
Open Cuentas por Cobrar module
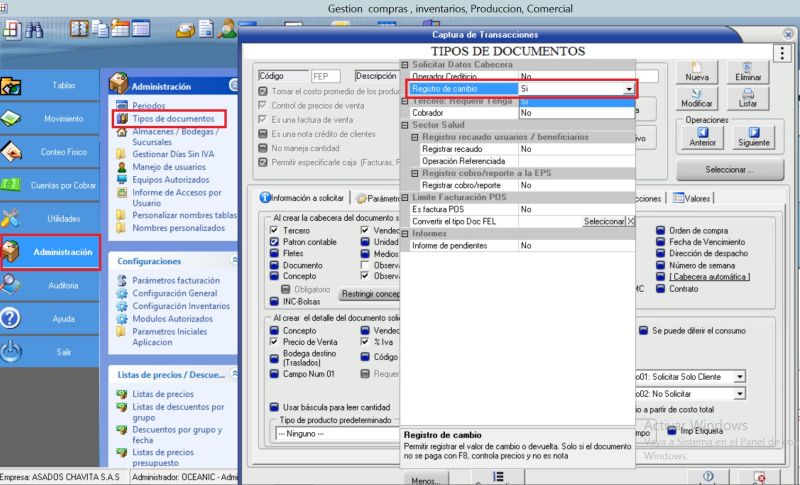pyautogui.click(x=50, y=185)
